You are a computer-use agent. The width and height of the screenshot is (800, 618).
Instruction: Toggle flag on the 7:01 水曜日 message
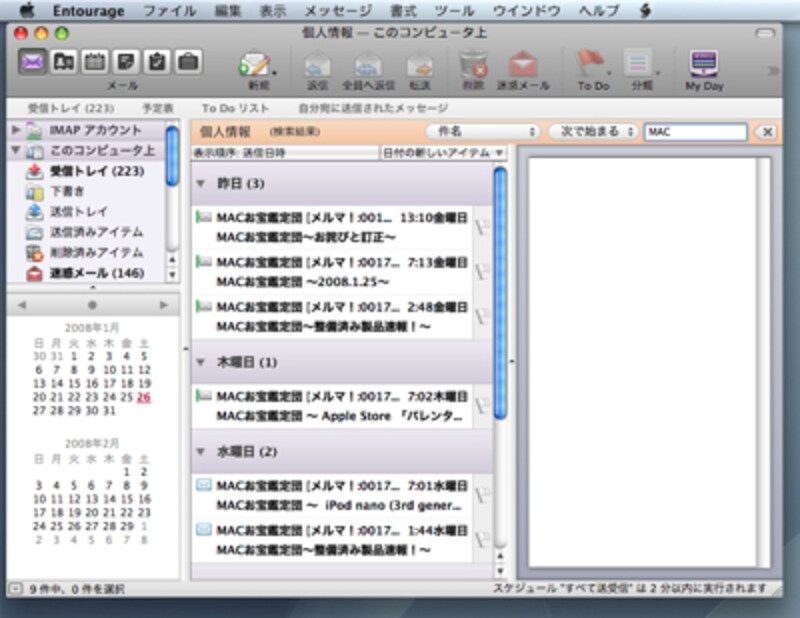point(481,494)
